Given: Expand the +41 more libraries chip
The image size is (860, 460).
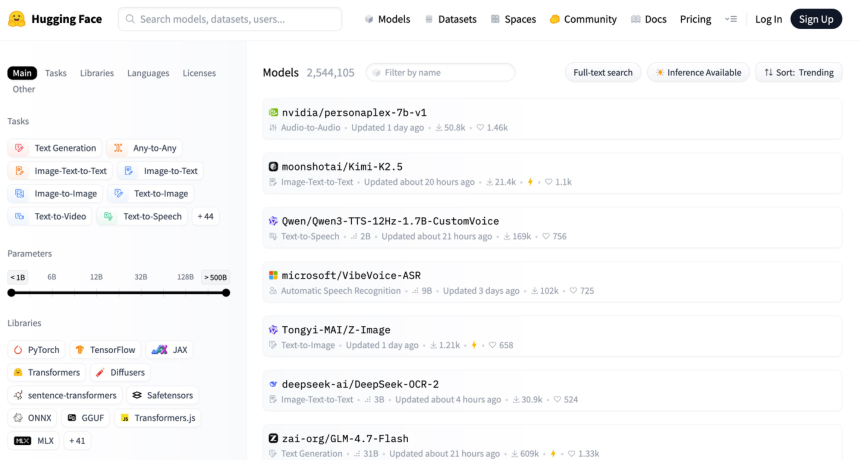Looking at the screenshot, I should (x=77, y=441).
